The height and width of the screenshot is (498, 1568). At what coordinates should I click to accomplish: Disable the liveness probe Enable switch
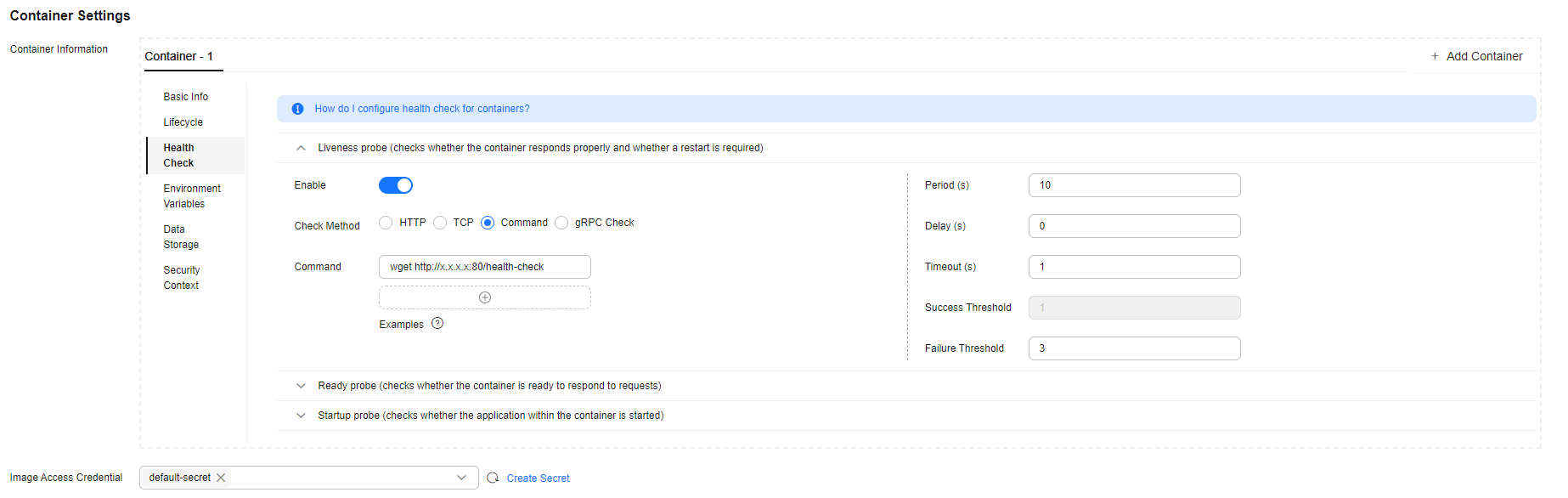tap(396, 185)
